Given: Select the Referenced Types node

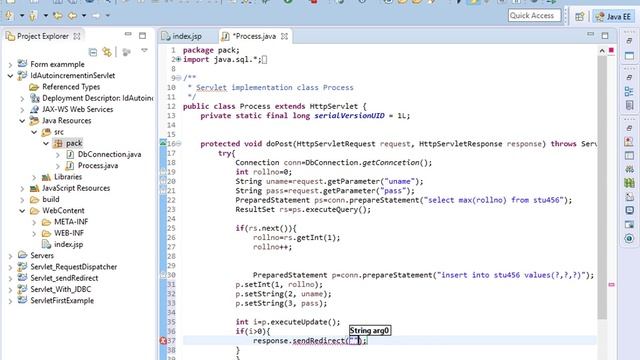Looking at the screenshot, I should tap(65, 87).
